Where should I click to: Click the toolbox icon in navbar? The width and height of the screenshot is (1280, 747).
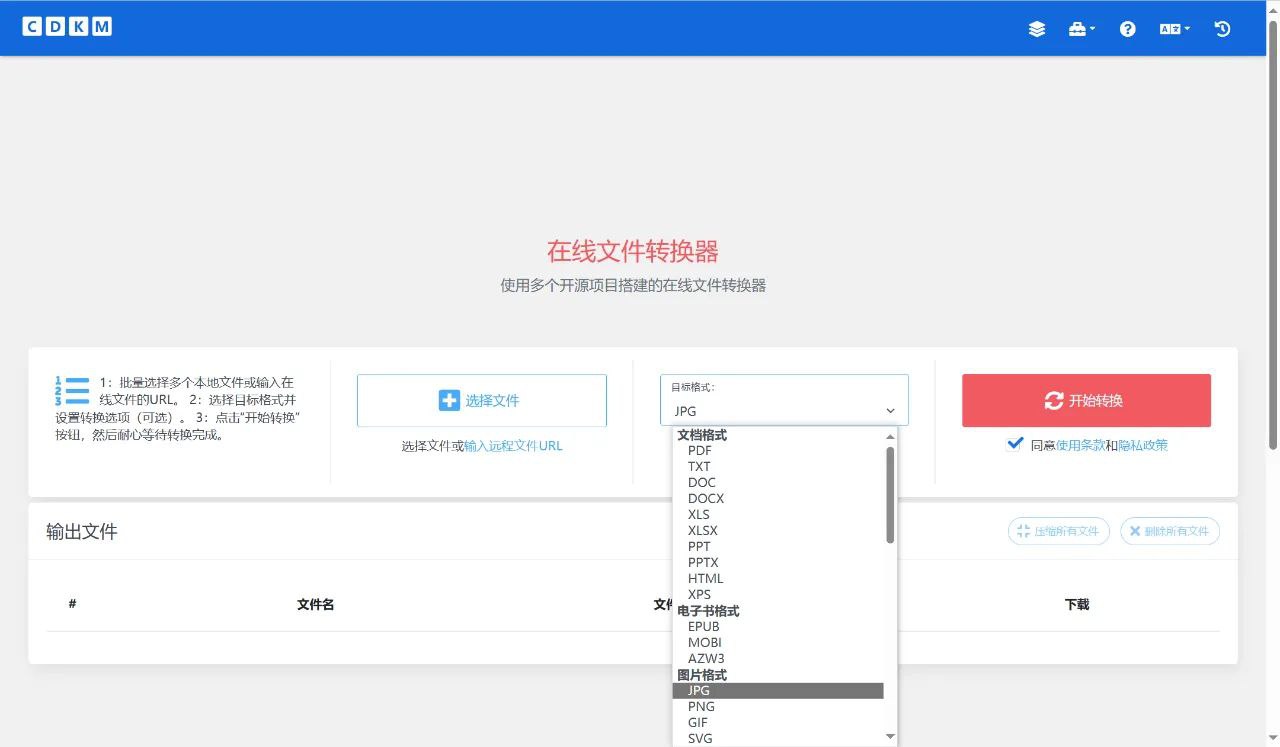(x=1076, y=29)
